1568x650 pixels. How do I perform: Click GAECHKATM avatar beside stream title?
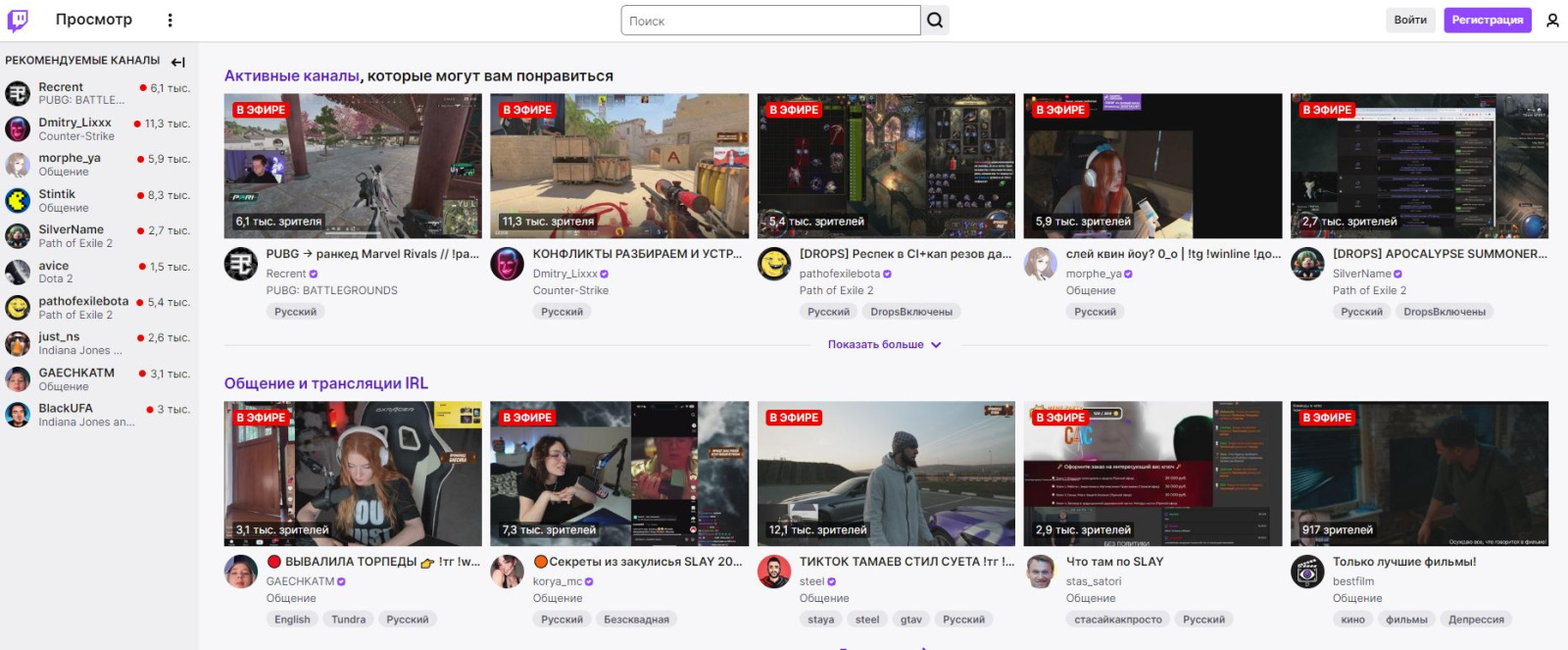pyautogui.click(x=241, y=572)
